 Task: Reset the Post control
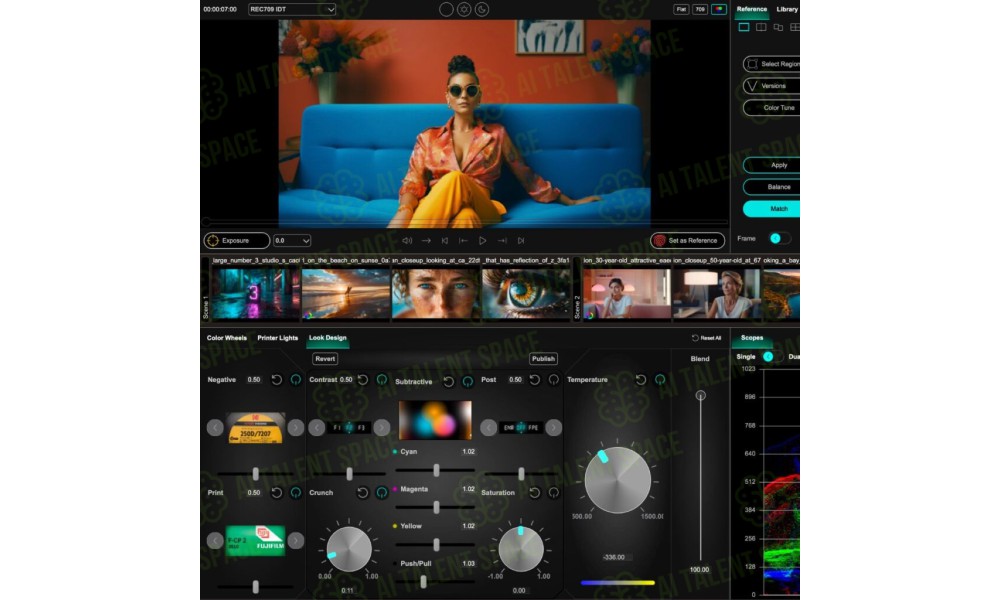534,379
